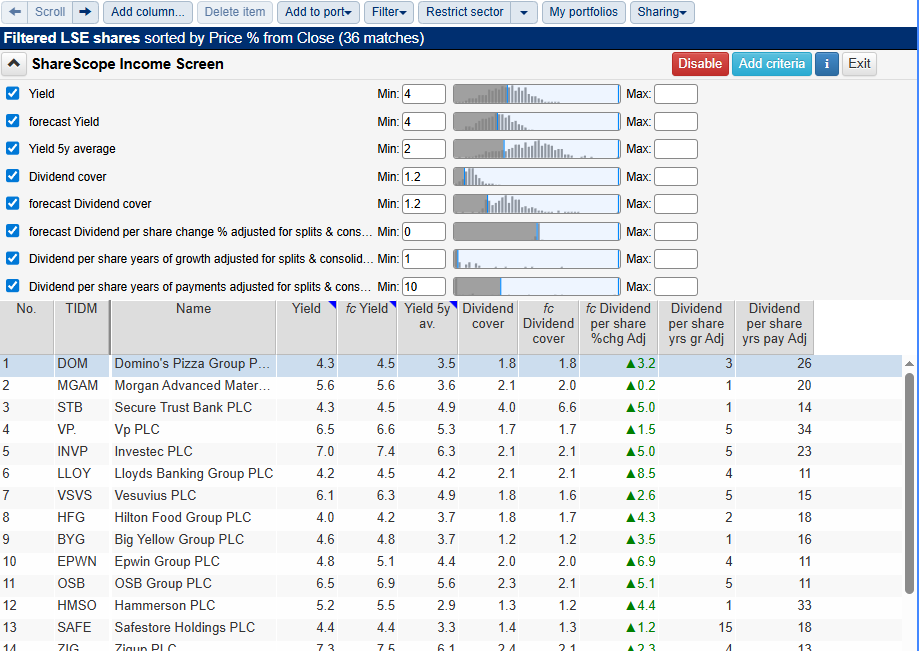
Task: Sort by the Name column header
Action: pos(193,327)
